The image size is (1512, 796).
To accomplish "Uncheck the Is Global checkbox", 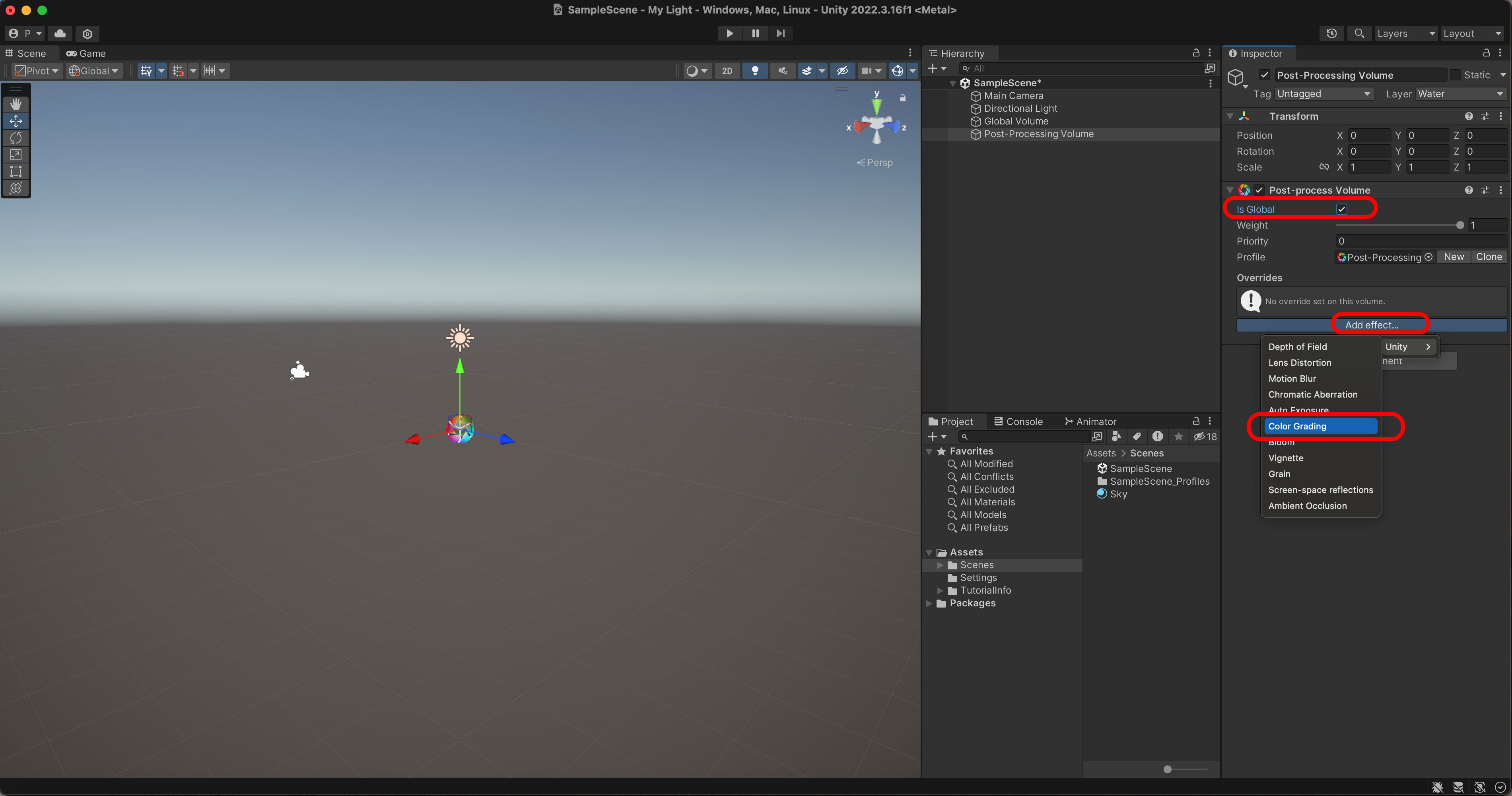I will pos(1341,209).
